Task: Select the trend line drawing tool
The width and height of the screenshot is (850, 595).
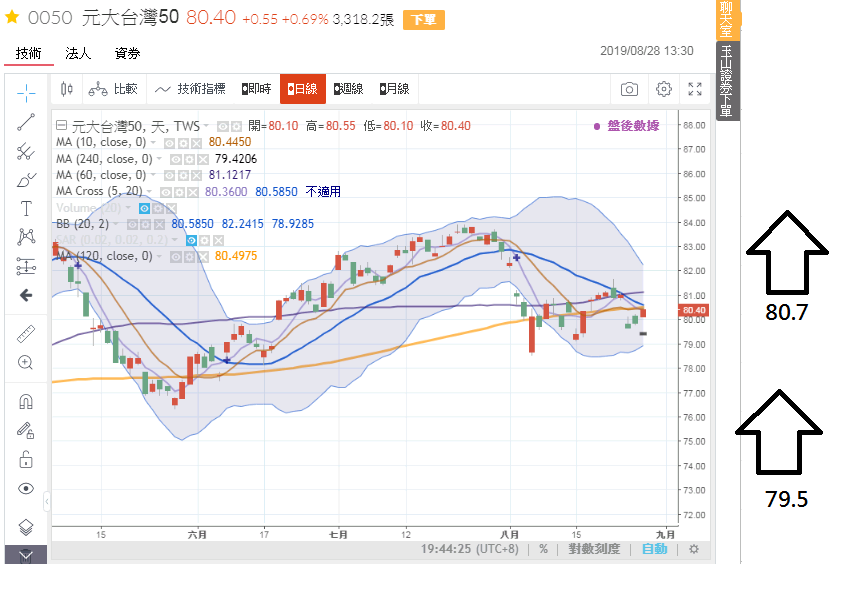Action: pos(26,122)
